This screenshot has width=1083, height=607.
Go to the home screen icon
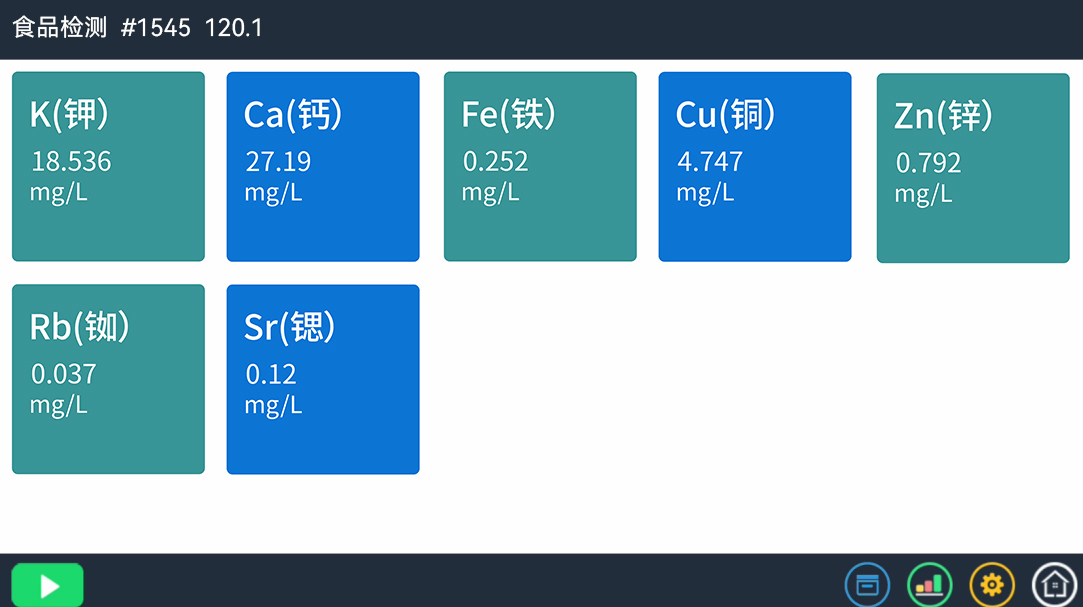tap(1054, 585)
